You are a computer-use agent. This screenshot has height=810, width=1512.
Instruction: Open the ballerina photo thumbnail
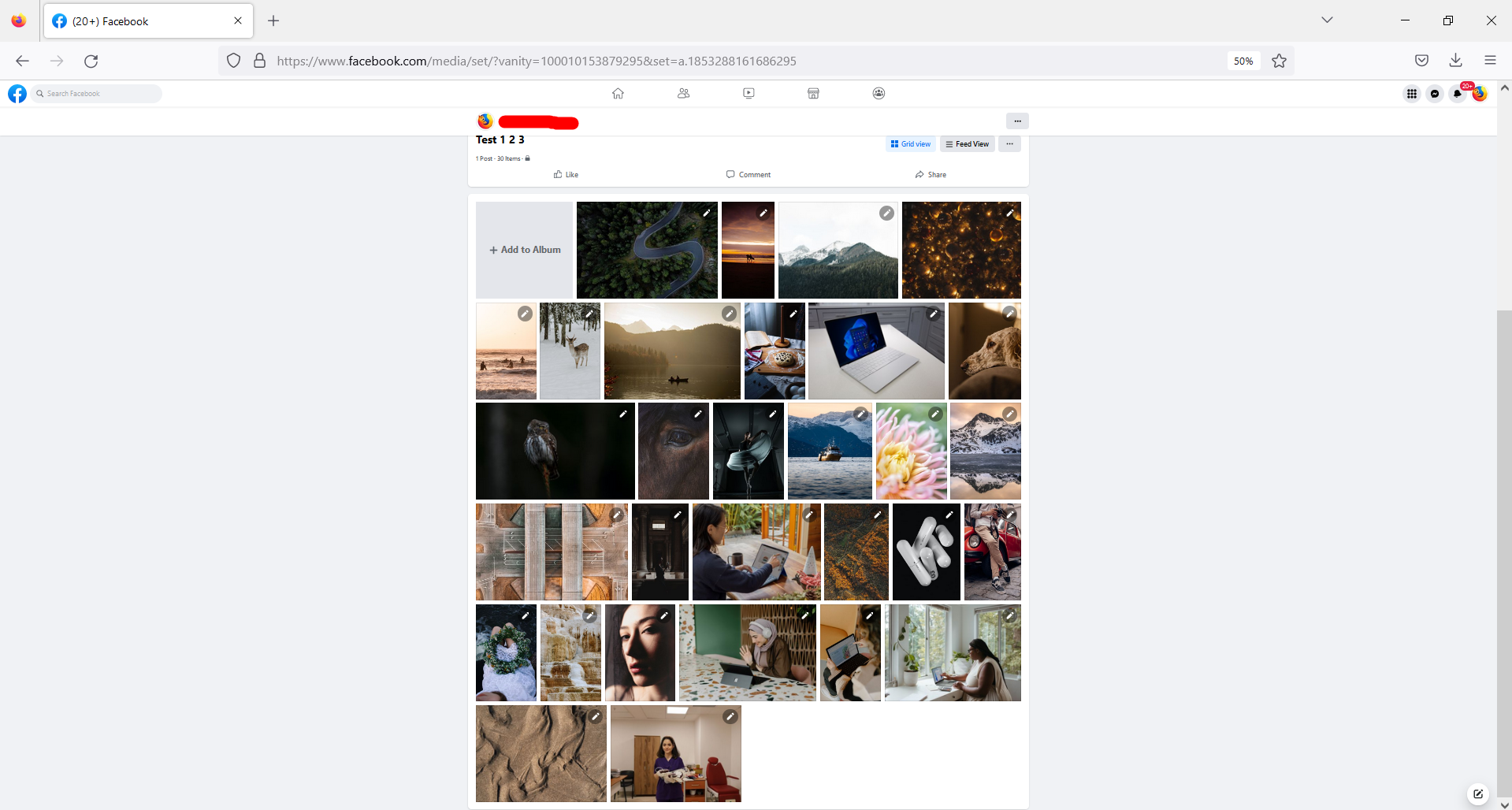point(747,451)
